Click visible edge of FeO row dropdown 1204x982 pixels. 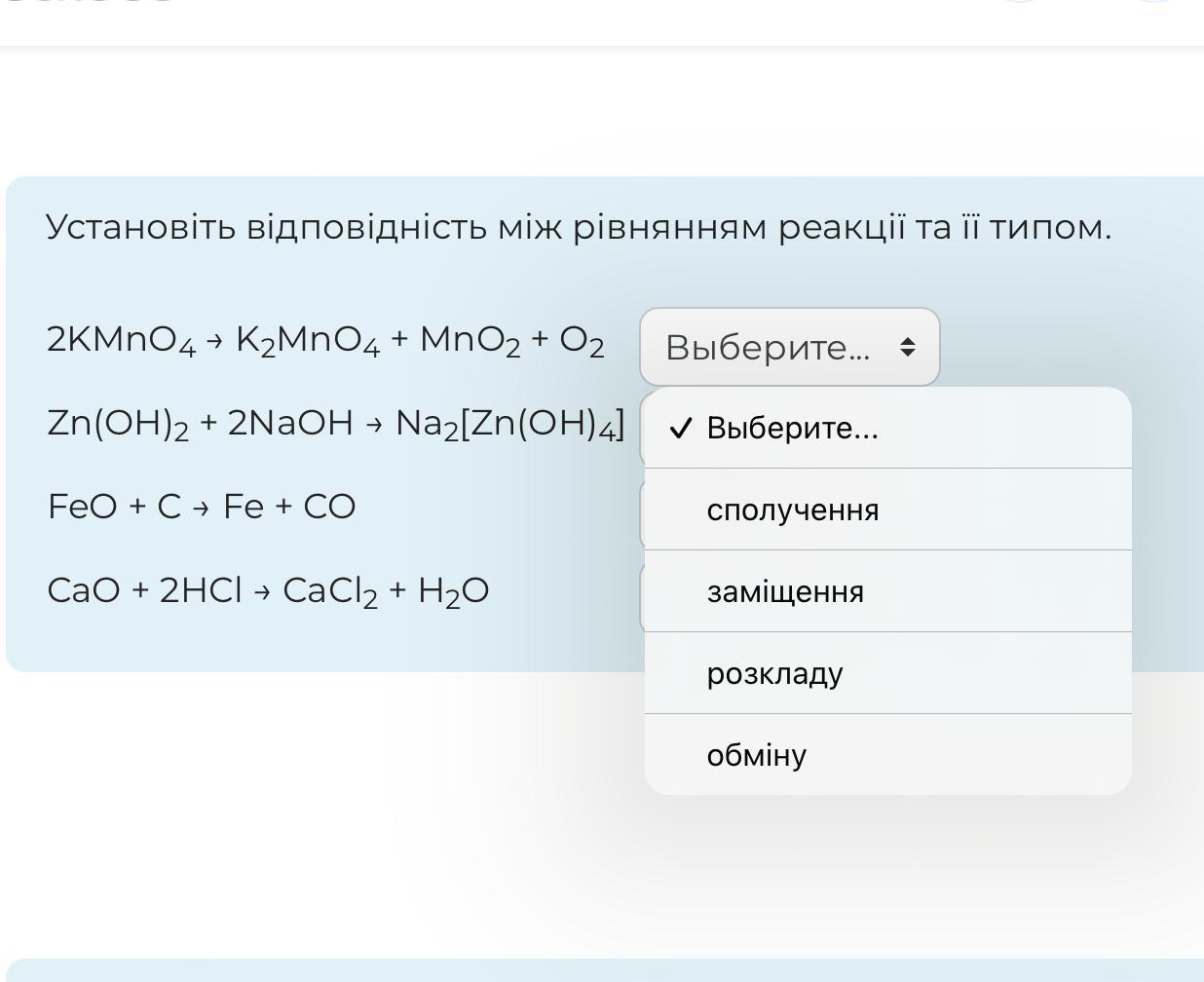tap(641, 513)
